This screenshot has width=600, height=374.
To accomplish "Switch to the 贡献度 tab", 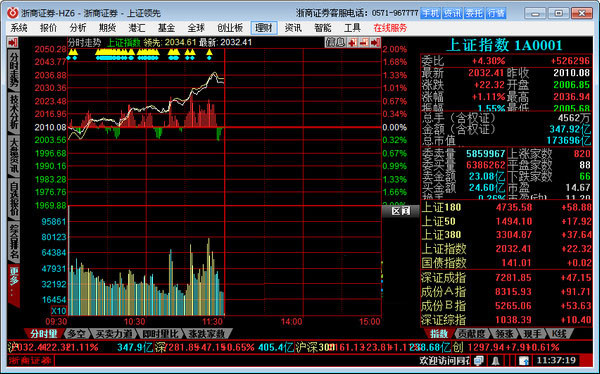I will 471,334.
